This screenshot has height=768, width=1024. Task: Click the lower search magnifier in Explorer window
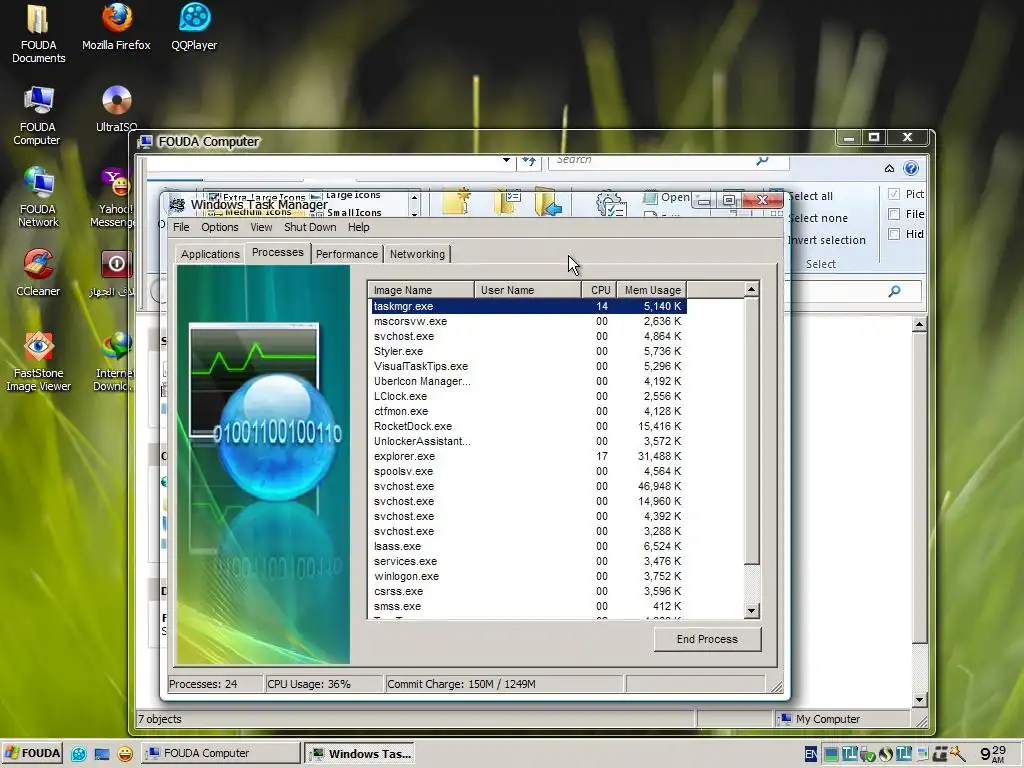894,291
